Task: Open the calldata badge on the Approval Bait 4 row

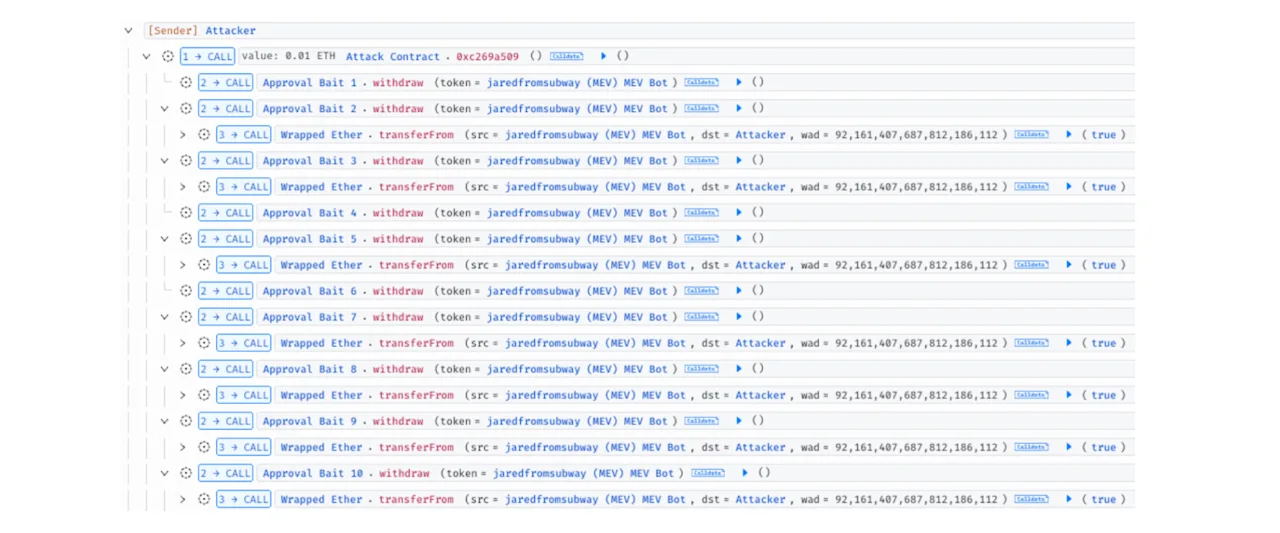Action: (701, 213)
